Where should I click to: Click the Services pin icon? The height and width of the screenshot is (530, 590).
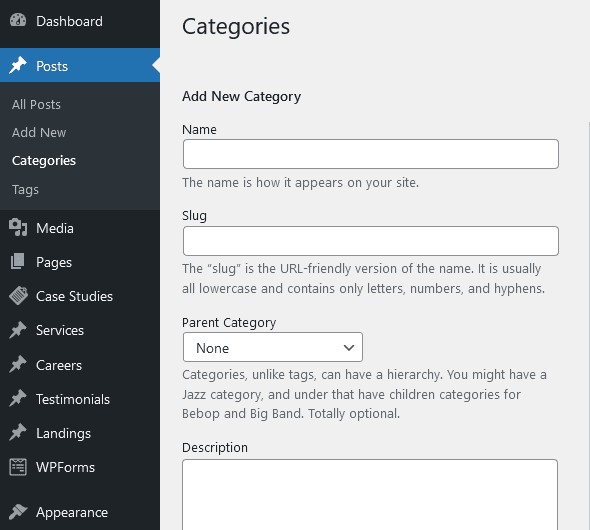coord(18,330)
